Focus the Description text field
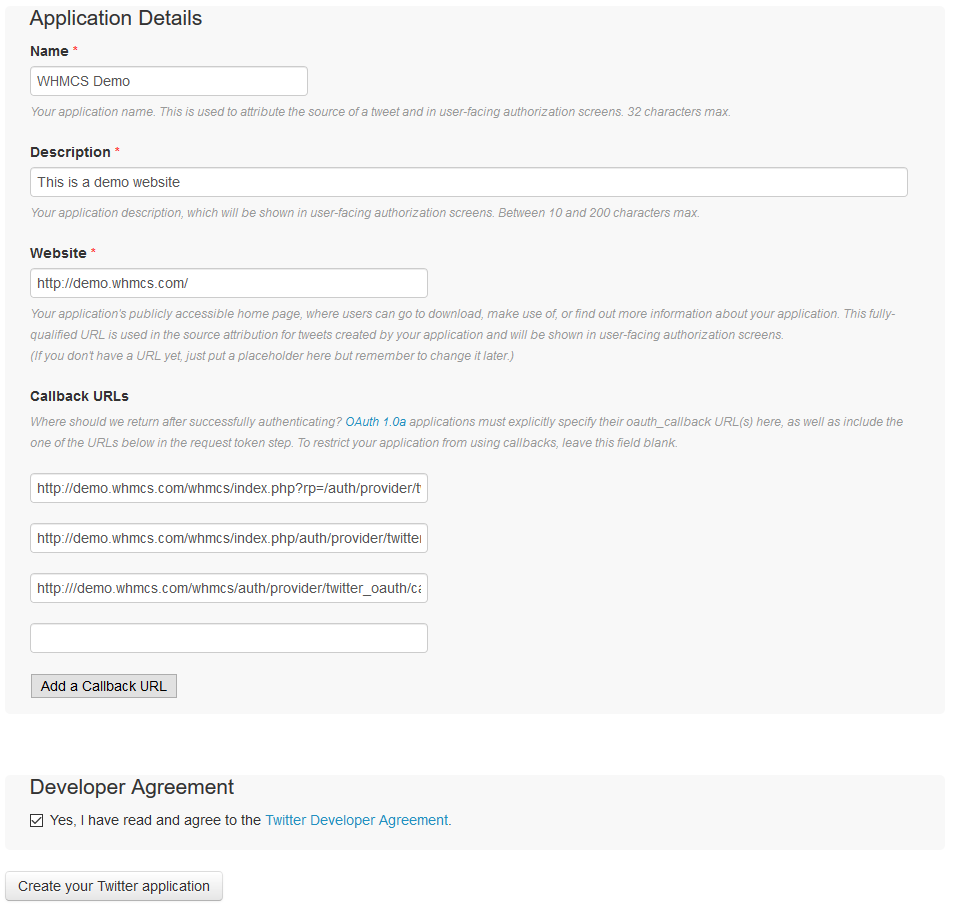Screen dimensions: 953x907 point(468,182)
